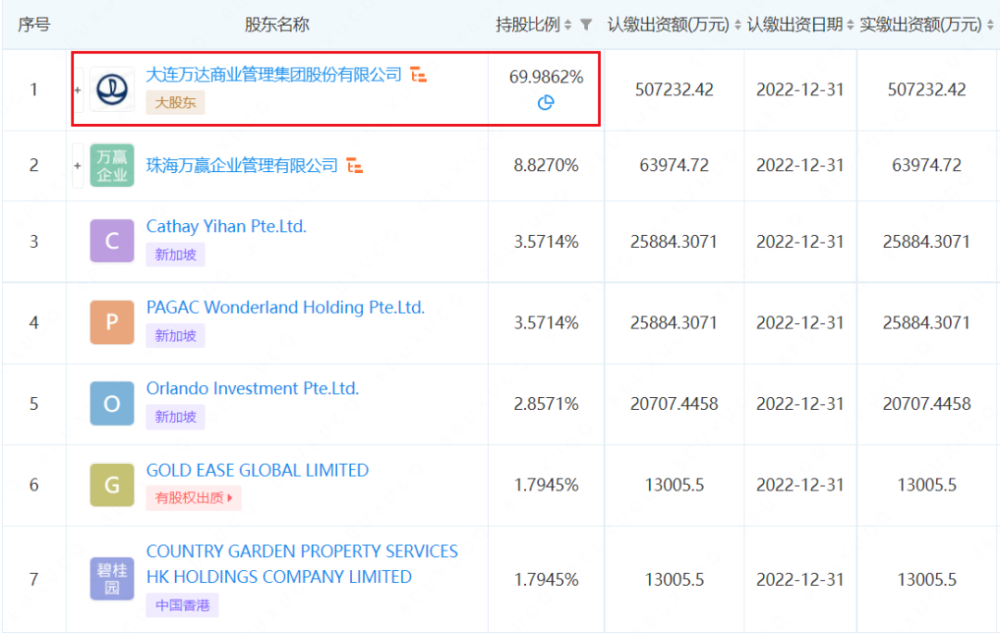Click the 2.8571% shareholding value
This screenshot has width=1000, height=633.
pos(546,404)
